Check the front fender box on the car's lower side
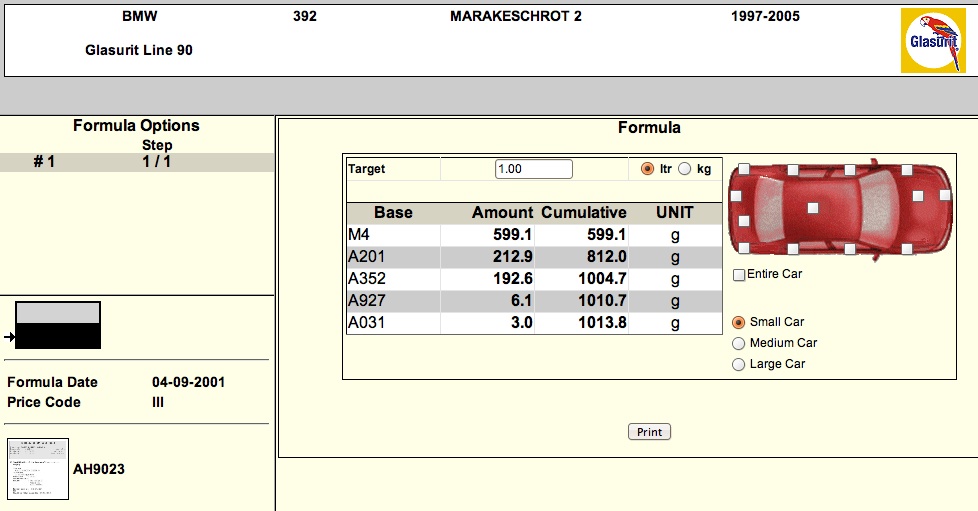Viewport: 978px width, 511px height. (x=906, y=248)
